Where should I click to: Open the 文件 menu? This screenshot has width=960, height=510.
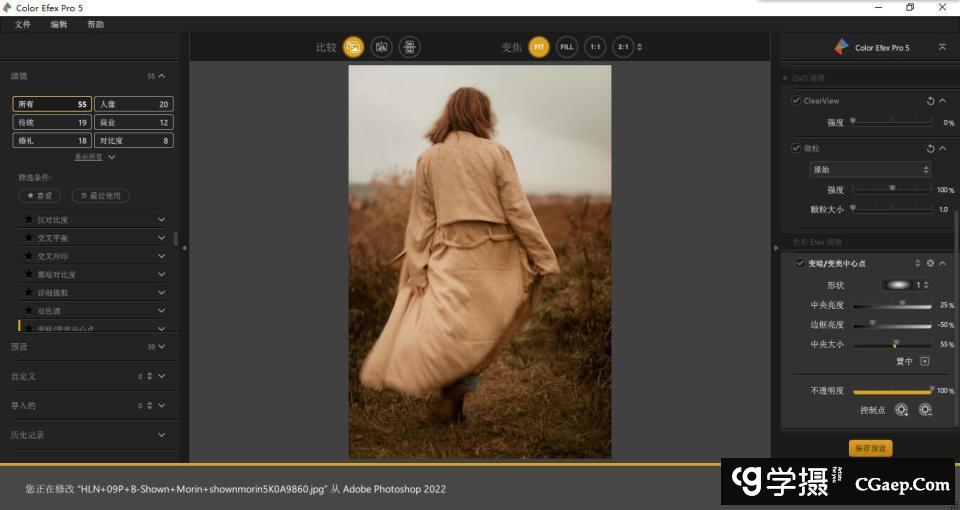point(23,24)
